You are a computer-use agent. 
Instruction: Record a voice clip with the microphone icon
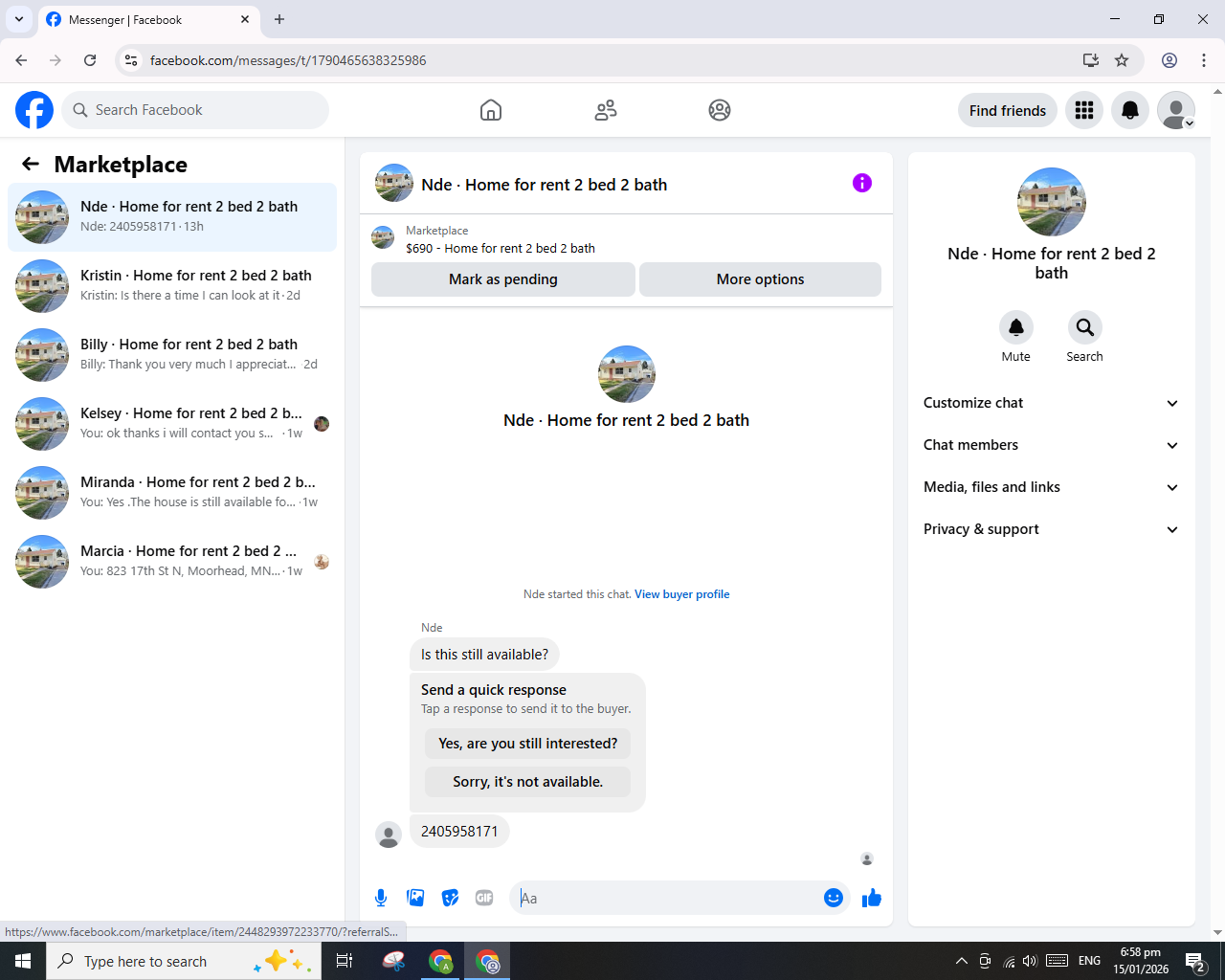[381, 898]
